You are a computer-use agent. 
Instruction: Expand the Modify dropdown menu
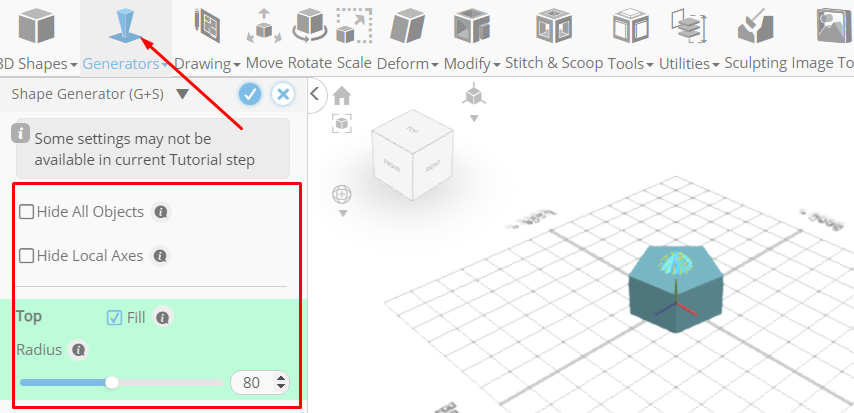tap(497, 65)
